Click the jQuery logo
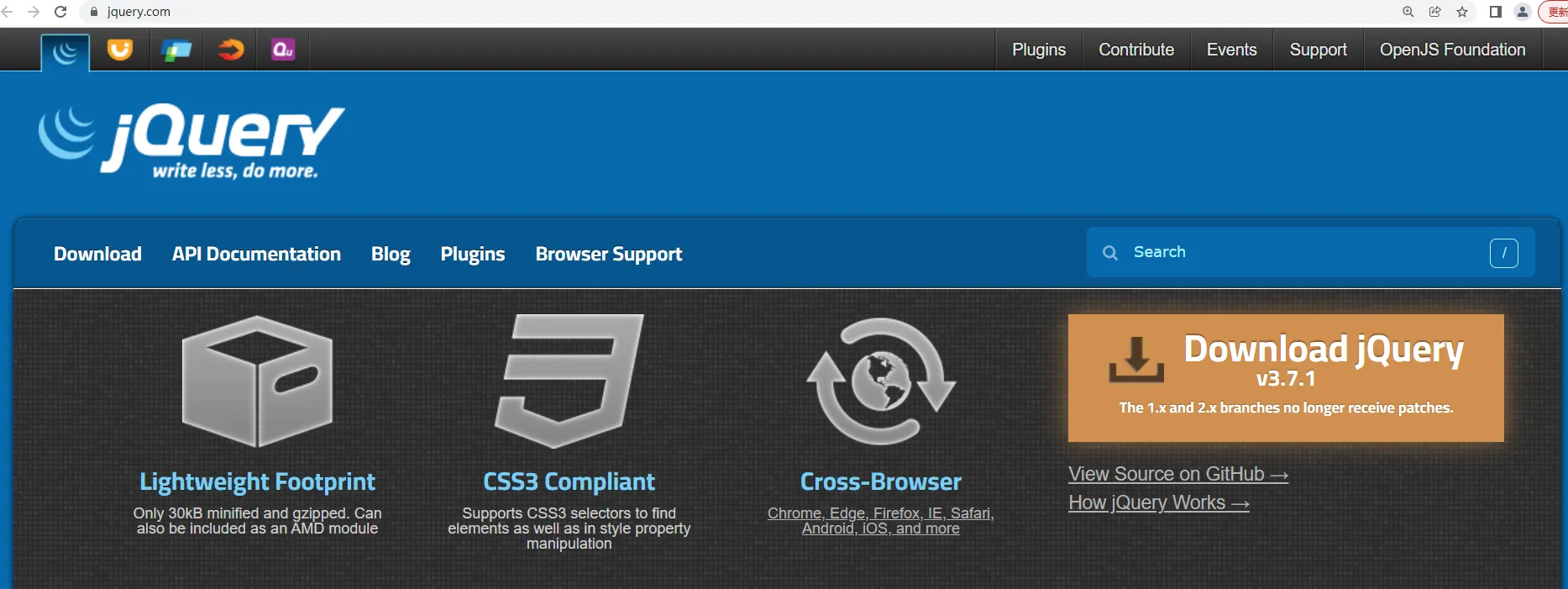The width and height of the screenshot is (1568, 589). click(191, 141)
